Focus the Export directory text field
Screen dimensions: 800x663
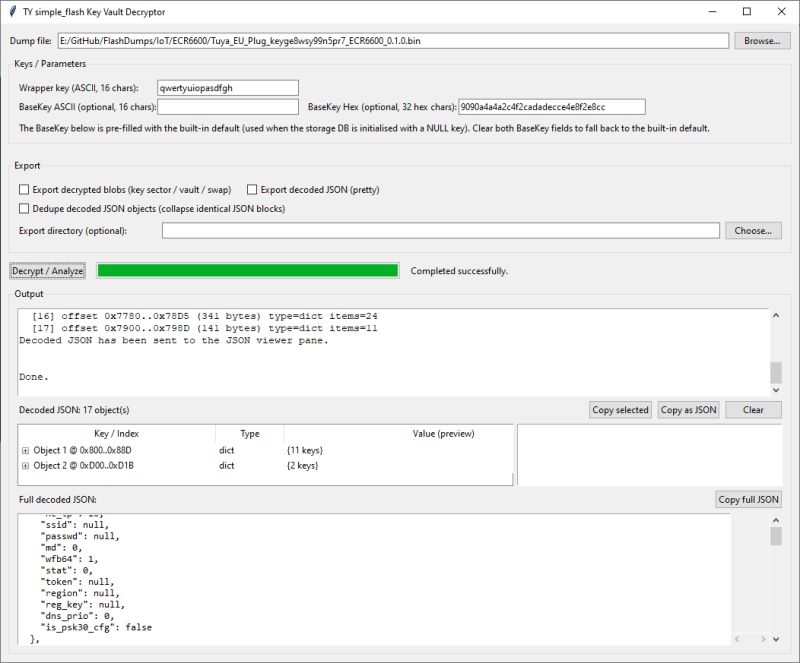click(440, 231)
